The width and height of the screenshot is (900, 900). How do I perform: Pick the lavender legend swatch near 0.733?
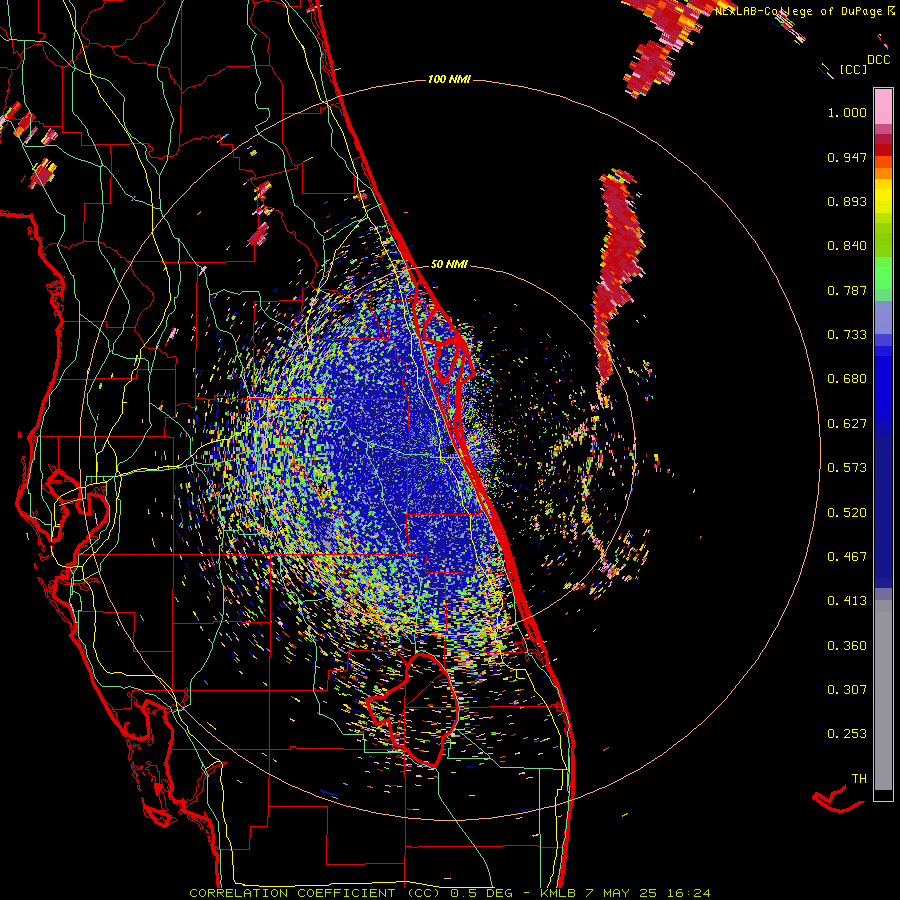pyautogui.click(x=883, y=317)
